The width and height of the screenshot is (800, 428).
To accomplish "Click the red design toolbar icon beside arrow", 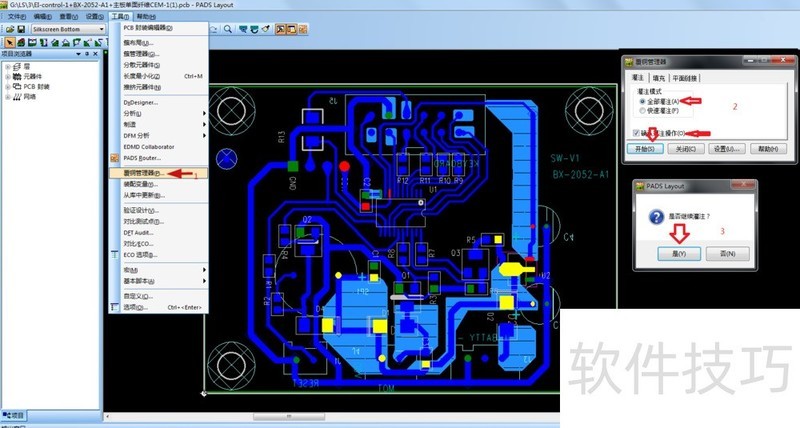I will point(21,43).
